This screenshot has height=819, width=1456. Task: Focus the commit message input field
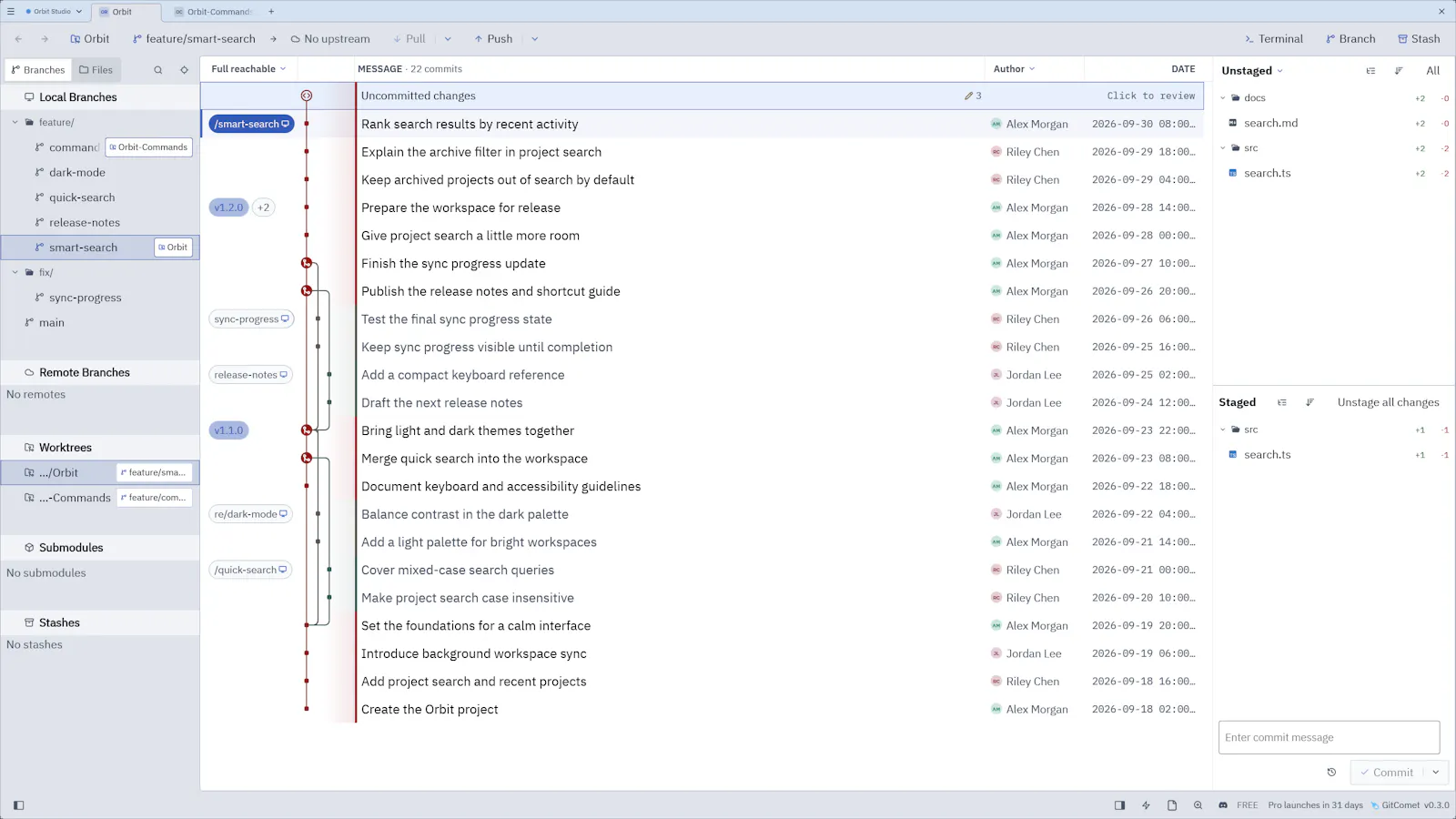click(1329, 737)
